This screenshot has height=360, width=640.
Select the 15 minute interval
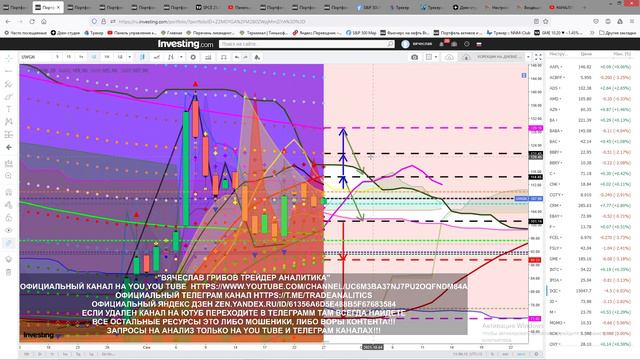69,57
